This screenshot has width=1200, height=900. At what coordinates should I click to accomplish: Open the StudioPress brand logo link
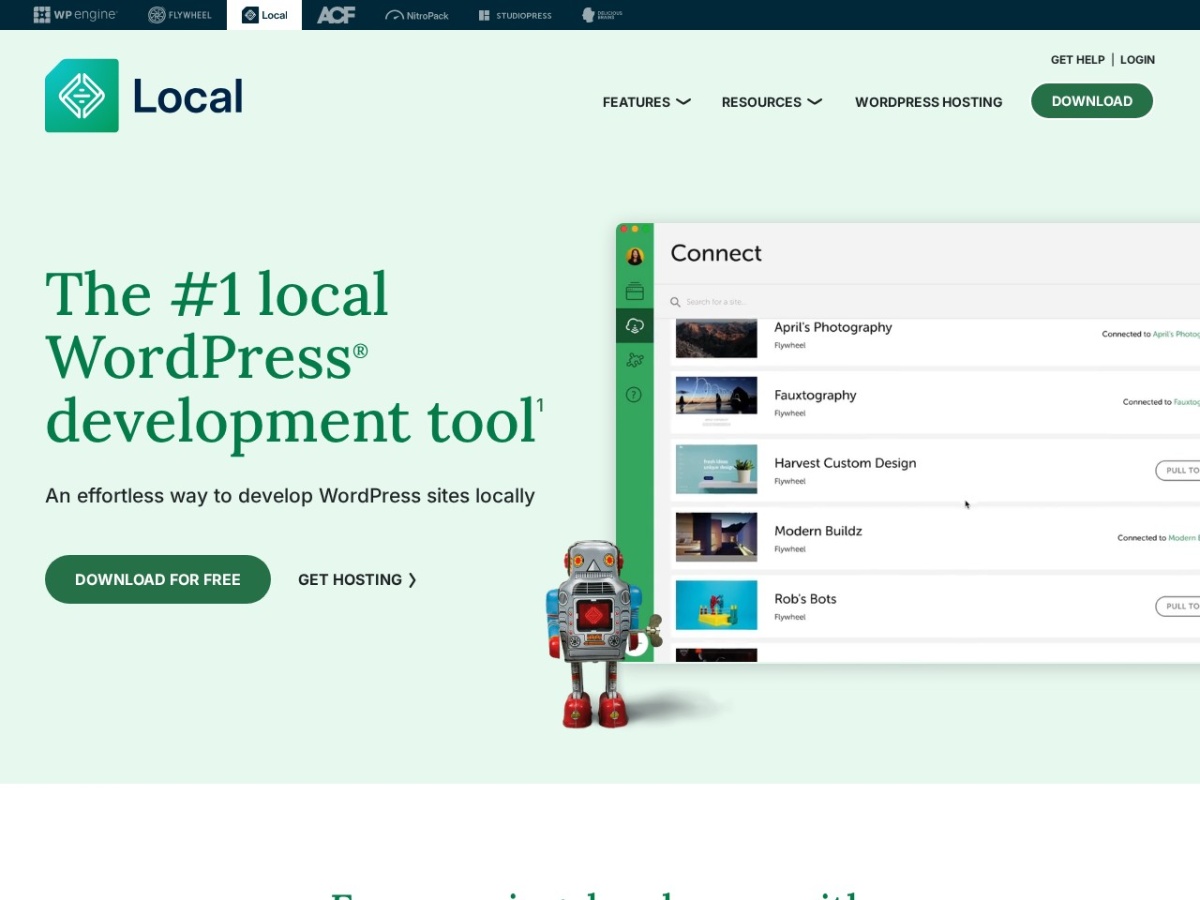click(x=515, y=15)
